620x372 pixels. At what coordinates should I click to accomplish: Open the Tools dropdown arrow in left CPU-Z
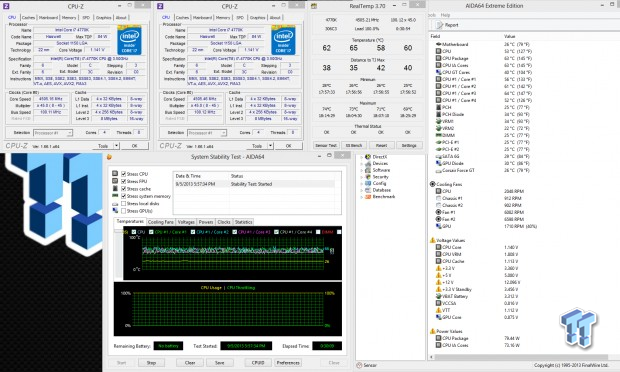click(x=116, y=146)
